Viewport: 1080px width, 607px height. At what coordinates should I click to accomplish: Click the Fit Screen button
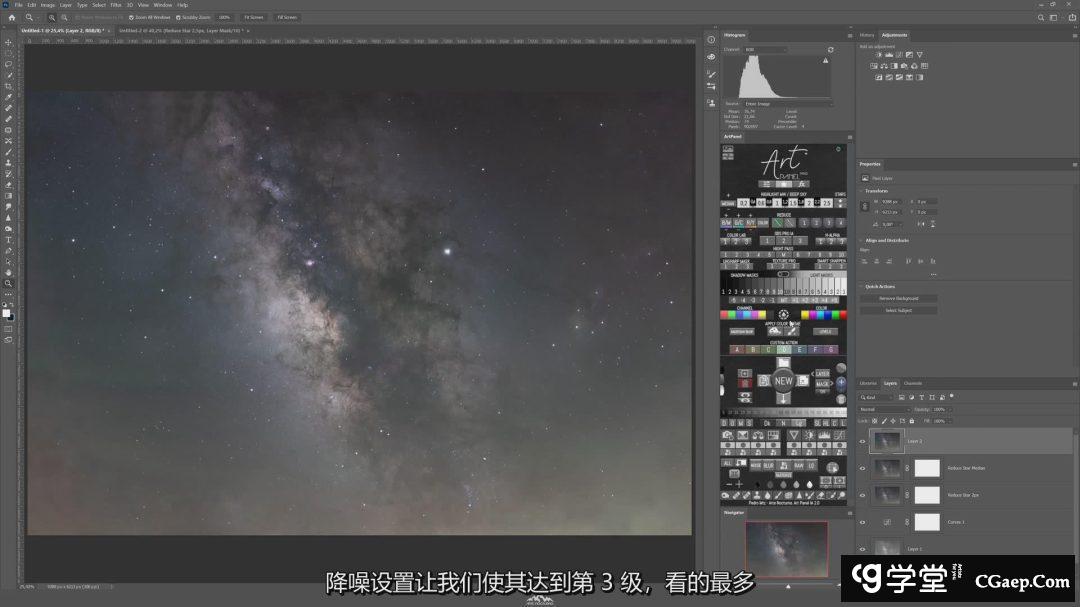pyautogui.click(x=256, y=17)
